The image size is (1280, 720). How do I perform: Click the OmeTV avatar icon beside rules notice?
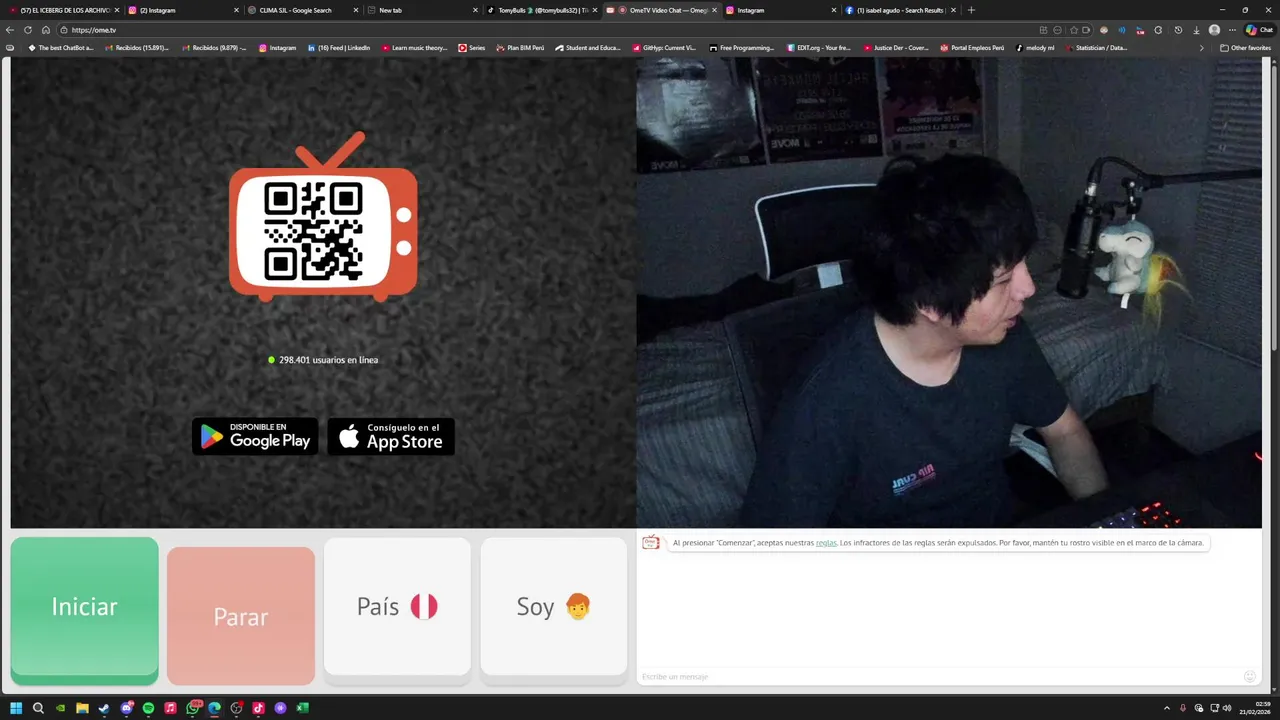point(651,542)
